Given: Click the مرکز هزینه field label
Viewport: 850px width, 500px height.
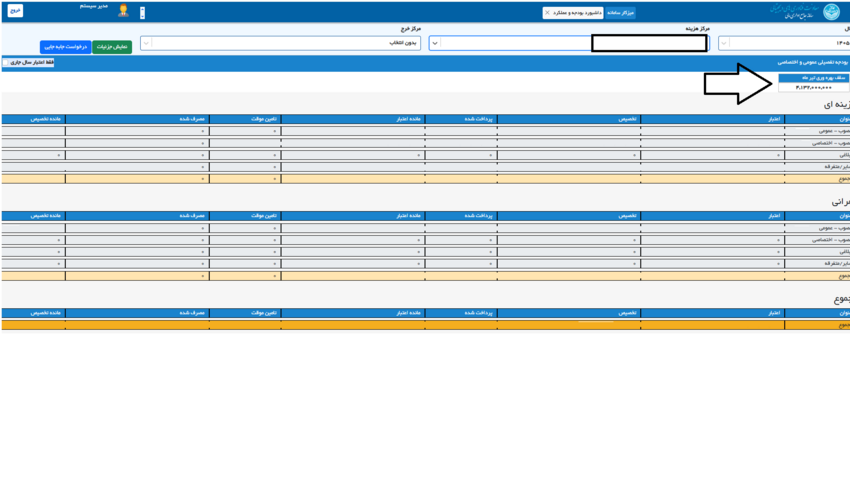Looking at the screenshot, I should click(x=697, y=29).
